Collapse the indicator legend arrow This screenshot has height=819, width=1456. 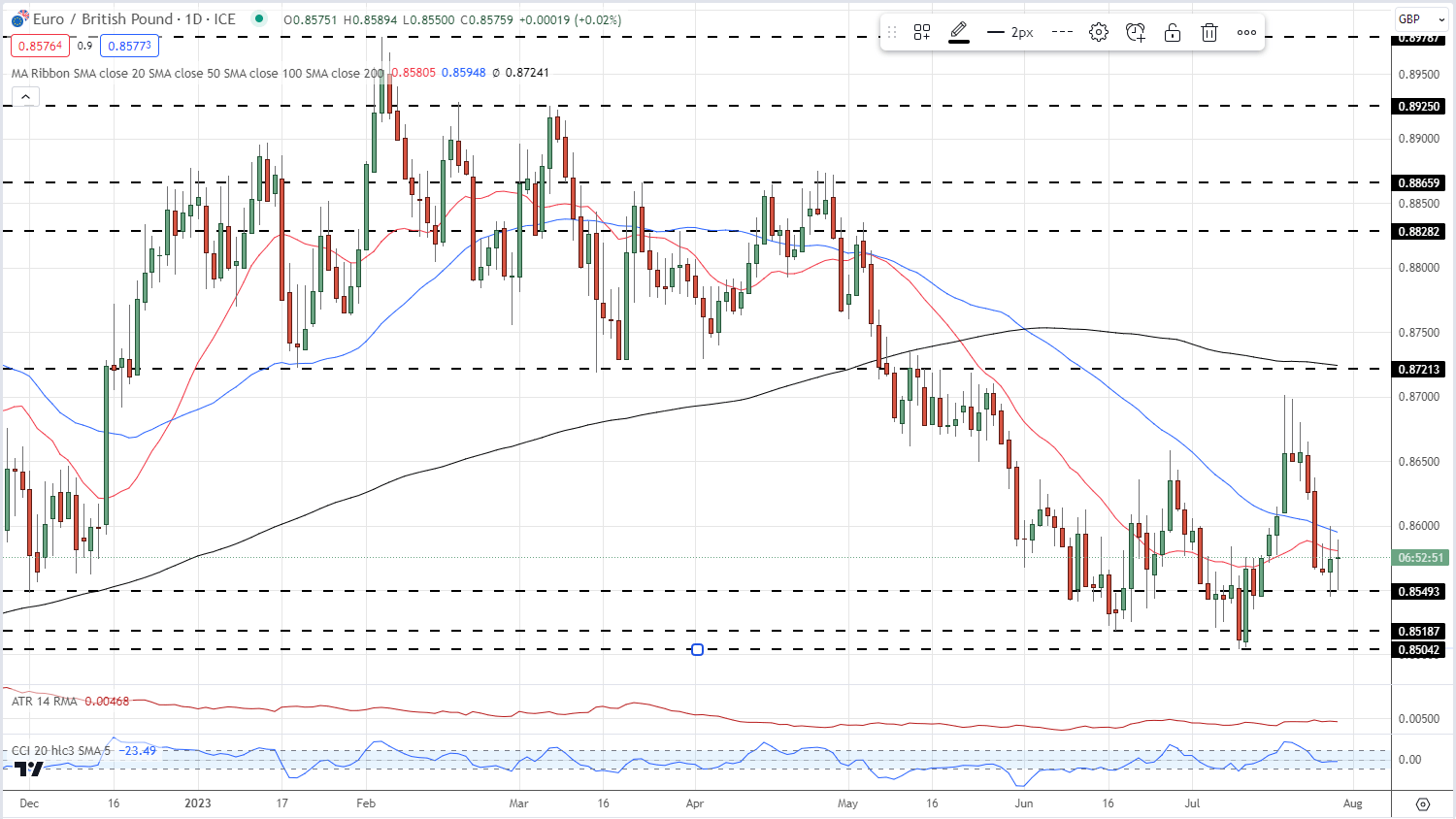click(x=25, y=96)
